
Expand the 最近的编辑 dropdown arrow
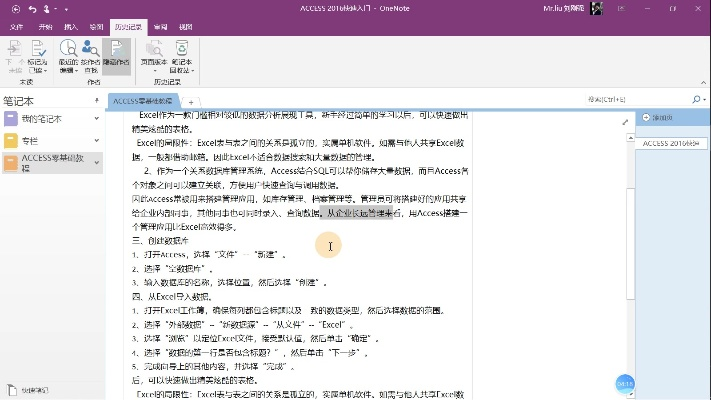pos(76,71)
